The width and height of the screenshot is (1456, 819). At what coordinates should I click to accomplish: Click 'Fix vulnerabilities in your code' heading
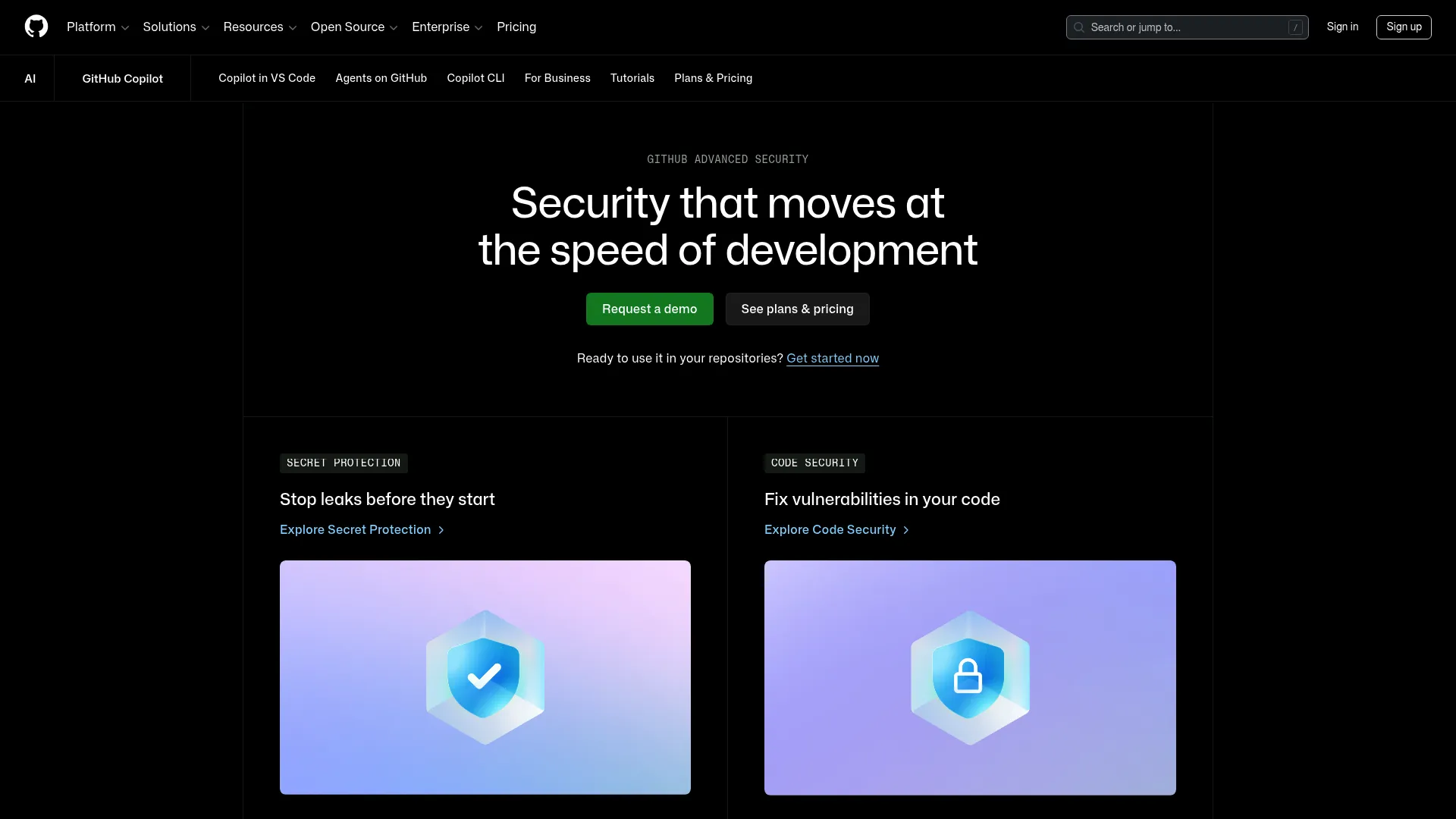click(x=882, y=499)
